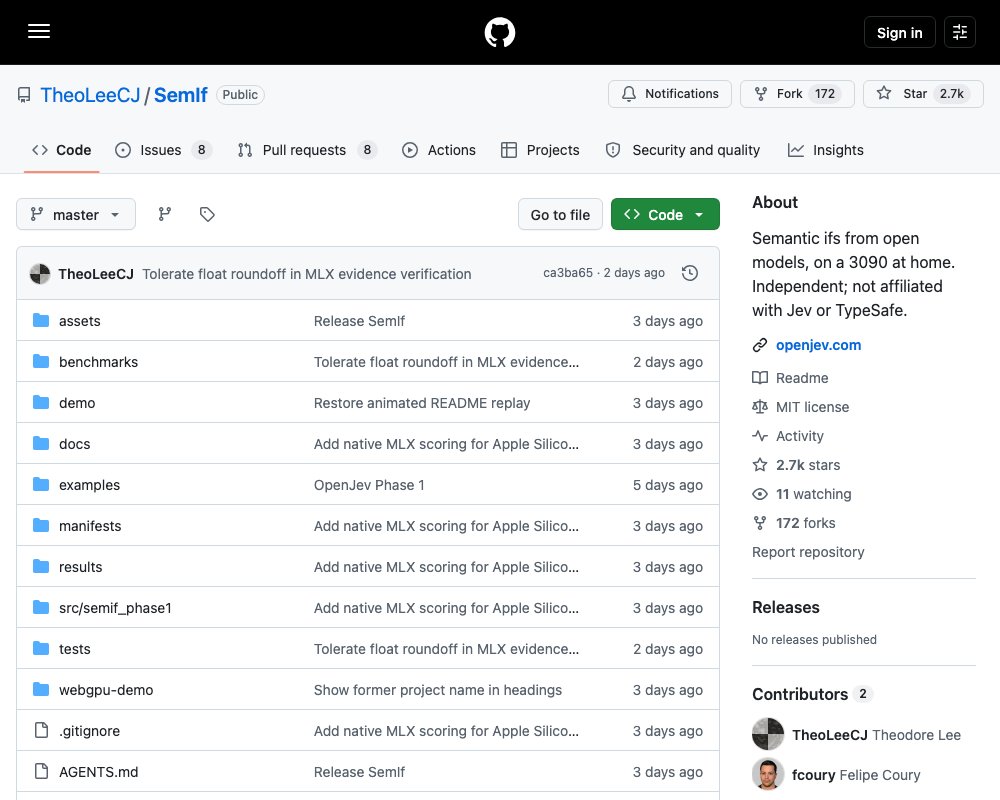The image size is (1000, 800).
Task: Open the .gitignore file
Action: [x=89, y=731]
